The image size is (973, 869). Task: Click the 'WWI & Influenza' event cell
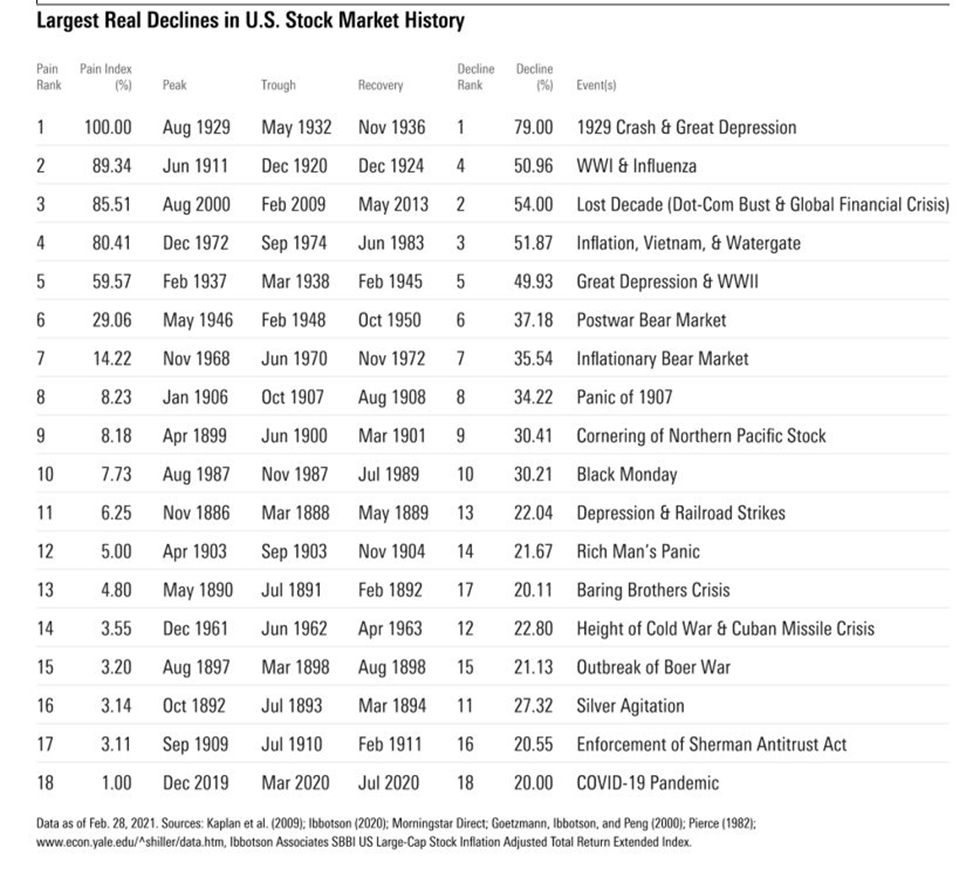click(636, 166)
